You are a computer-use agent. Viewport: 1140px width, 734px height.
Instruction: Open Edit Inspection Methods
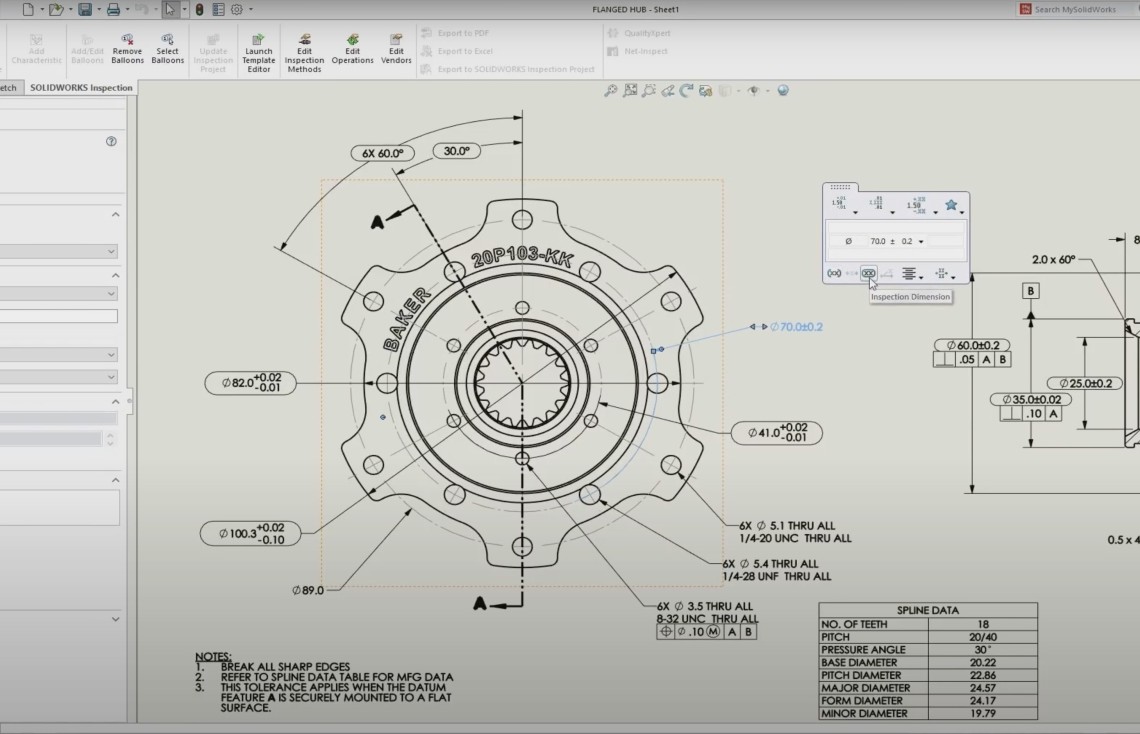[304, 53]
